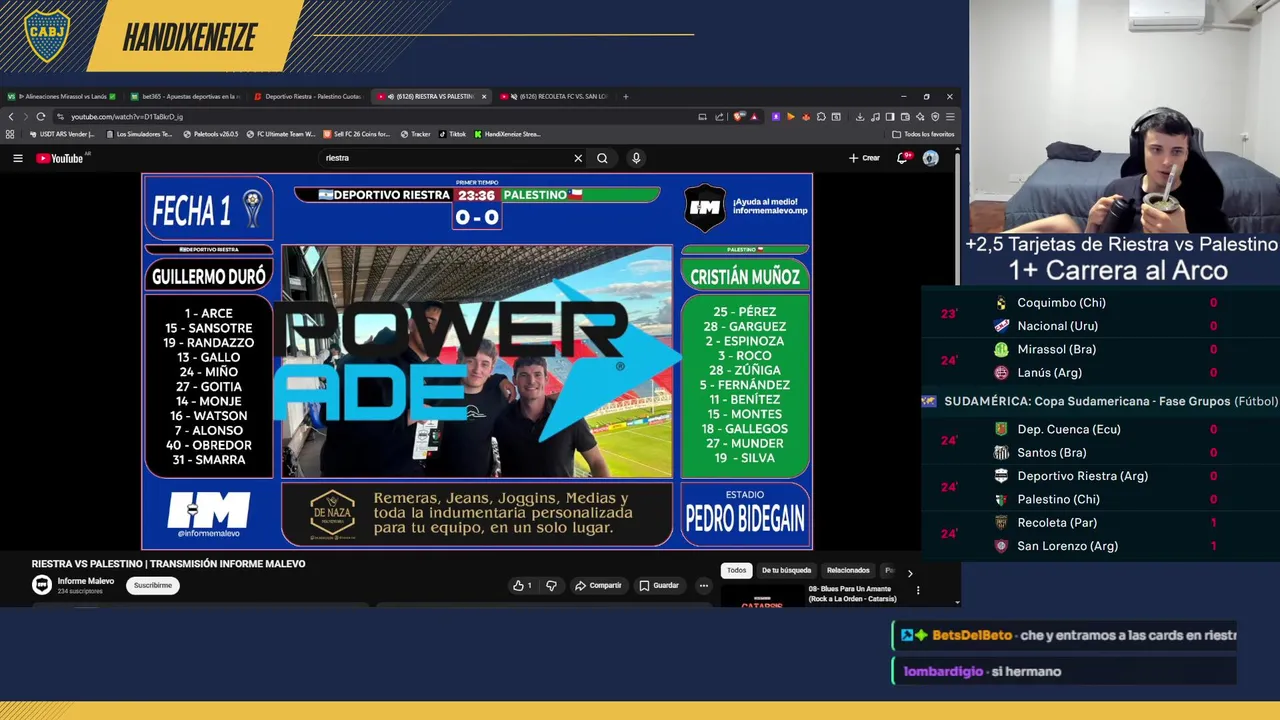Select the Coquimbo (Chi) score row

pos(1100,303)
